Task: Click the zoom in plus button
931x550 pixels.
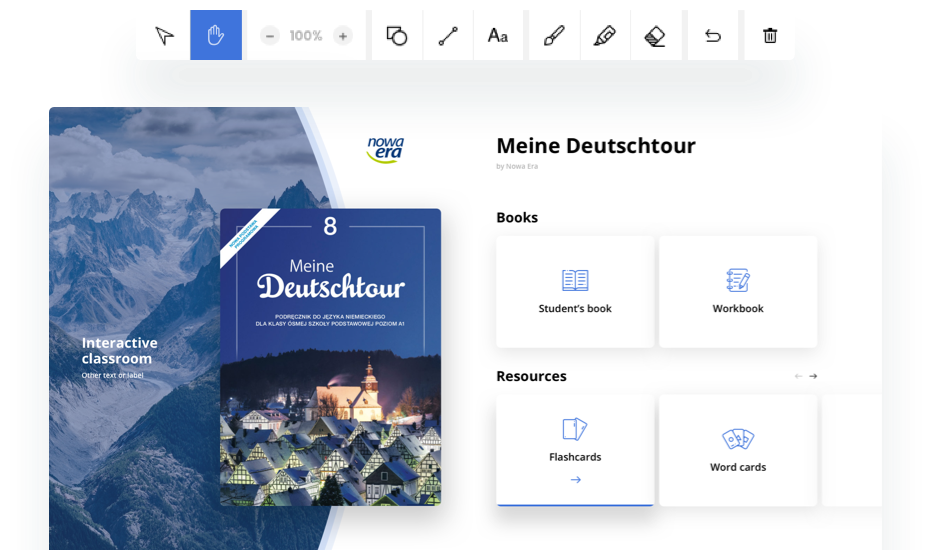Action: pyautogui.click(x=343, y=36)
